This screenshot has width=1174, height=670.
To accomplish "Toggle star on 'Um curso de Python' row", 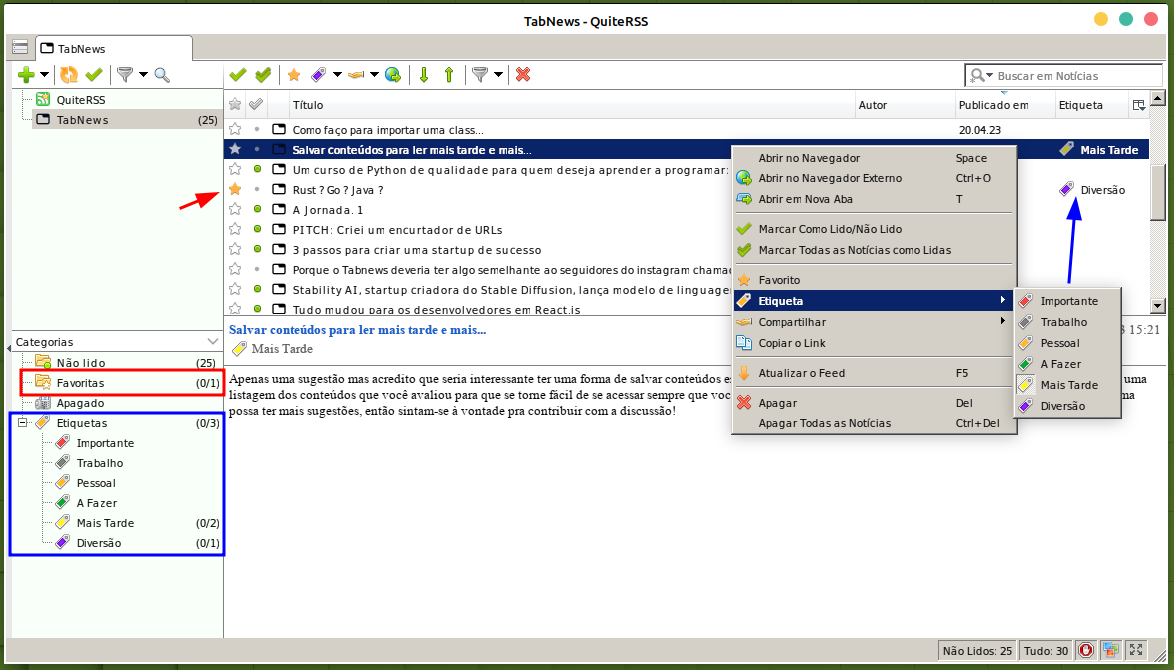I will click(235, 169).
